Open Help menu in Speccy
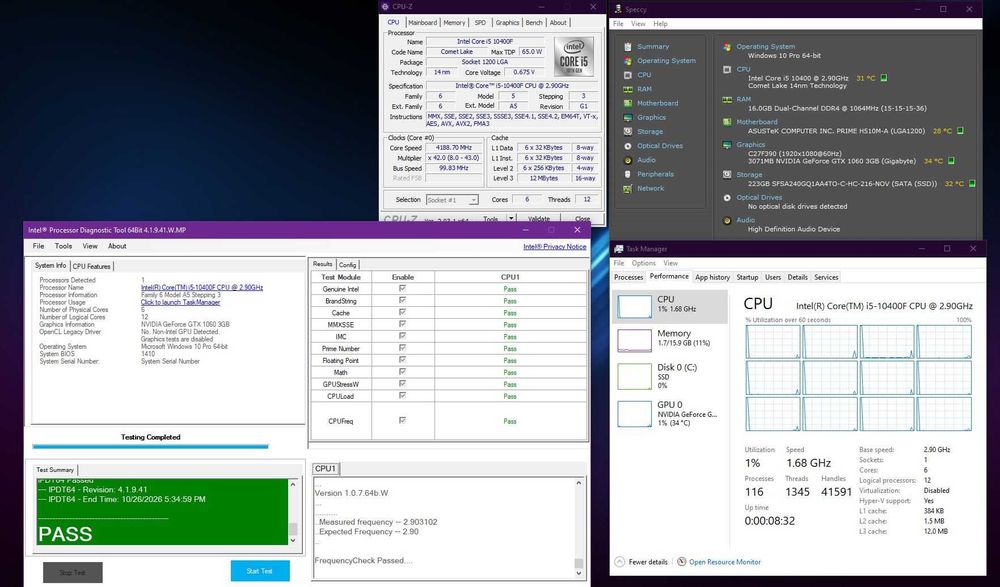This screenshot has height=587, width=1000. (660, 24)
